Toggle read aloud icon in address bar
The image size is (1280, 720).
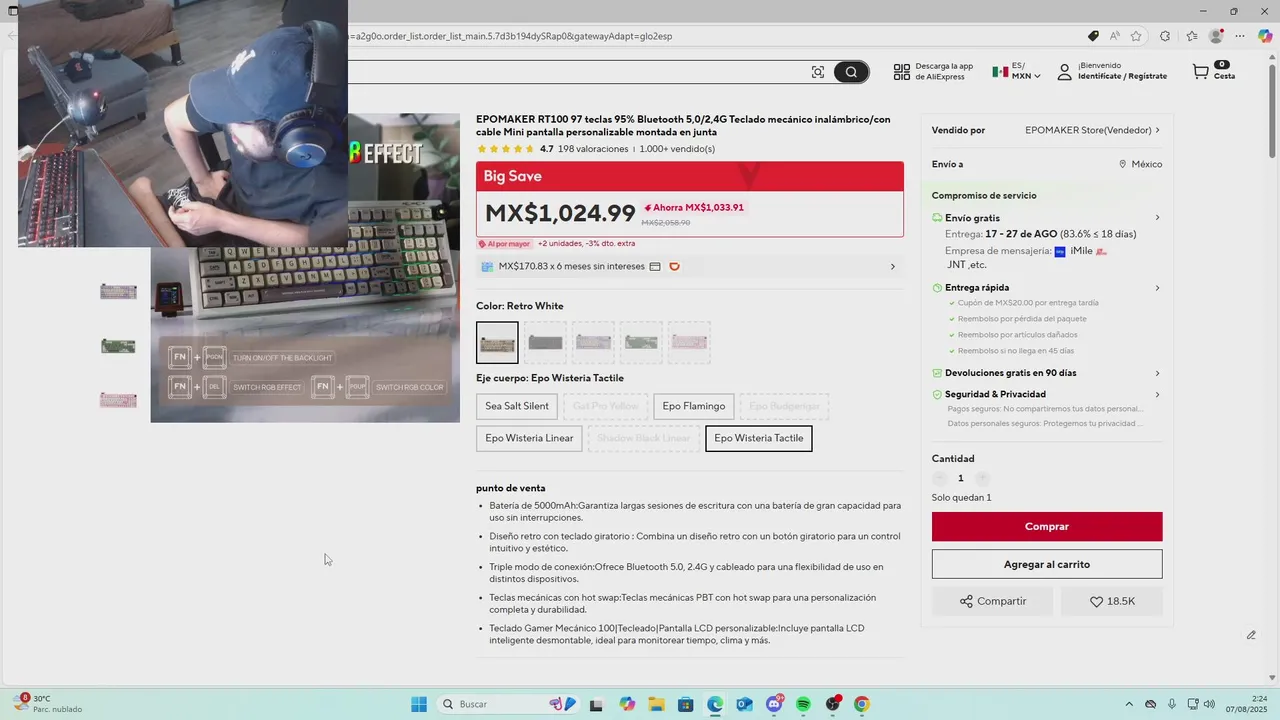tap(1115, 36)
